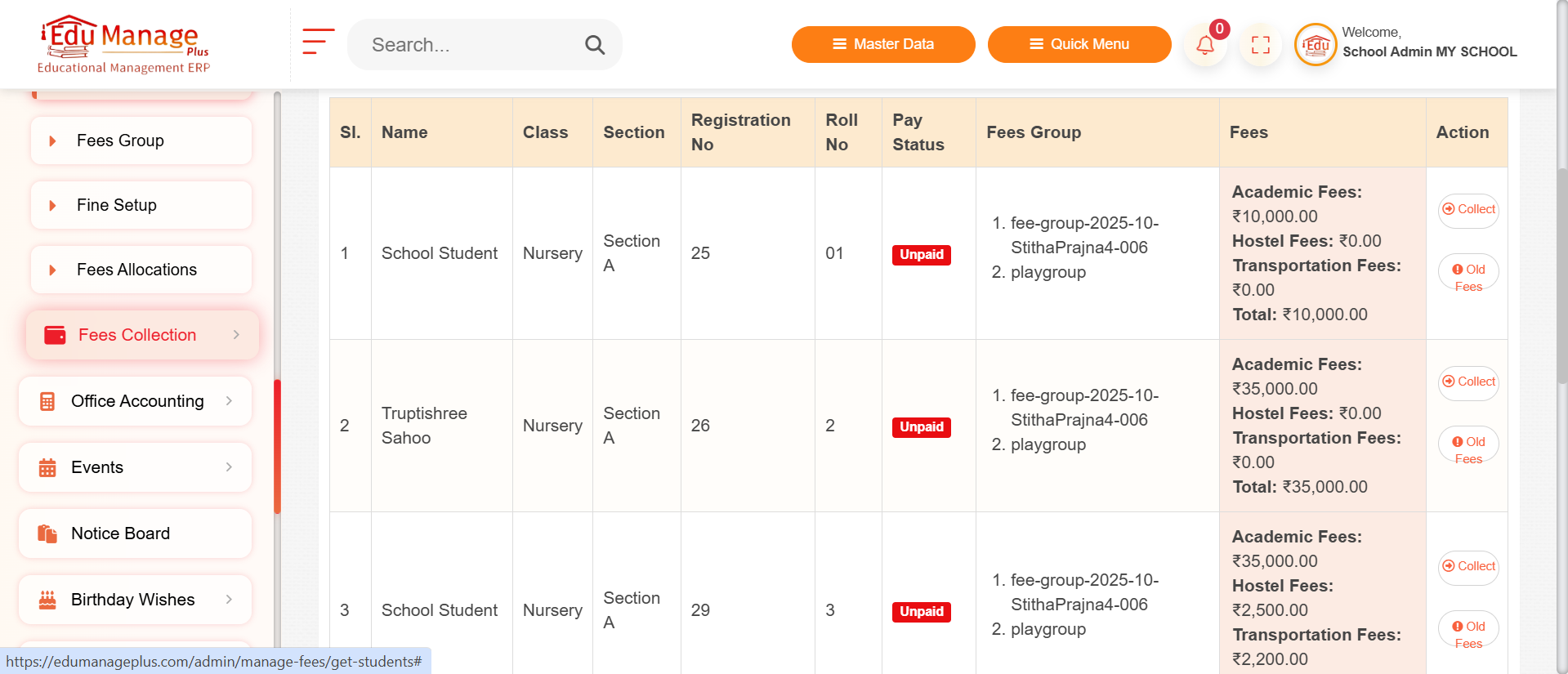Click the Name column header

(441, 132)
